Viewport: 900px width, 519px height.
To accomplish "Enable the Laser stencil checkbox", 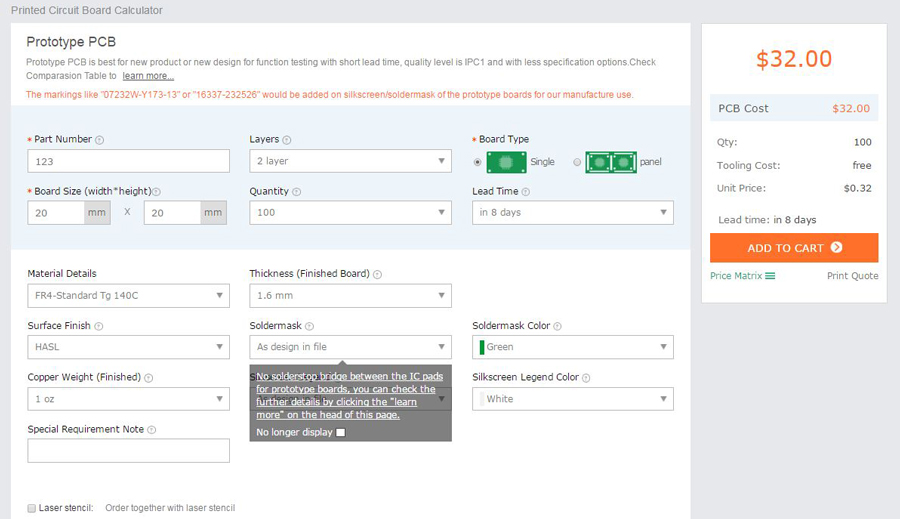I will pos(32,508).
